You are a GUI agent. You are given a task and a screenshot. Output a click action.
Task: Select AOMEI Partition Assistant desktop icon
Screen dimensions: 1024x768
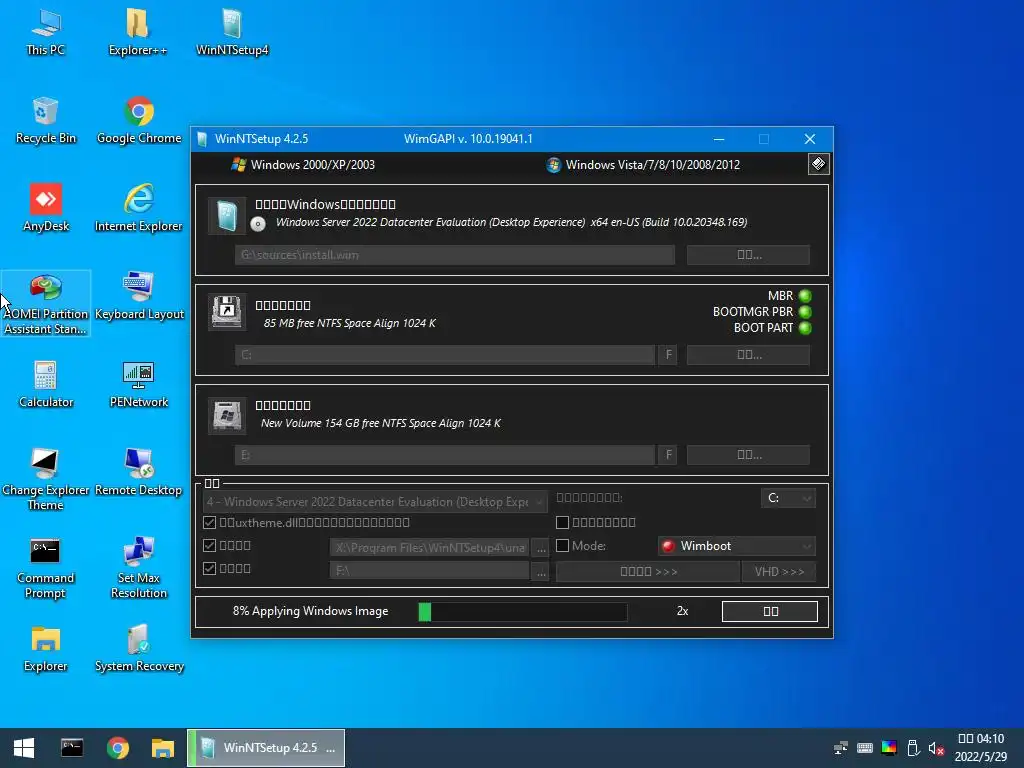(46, 303)
